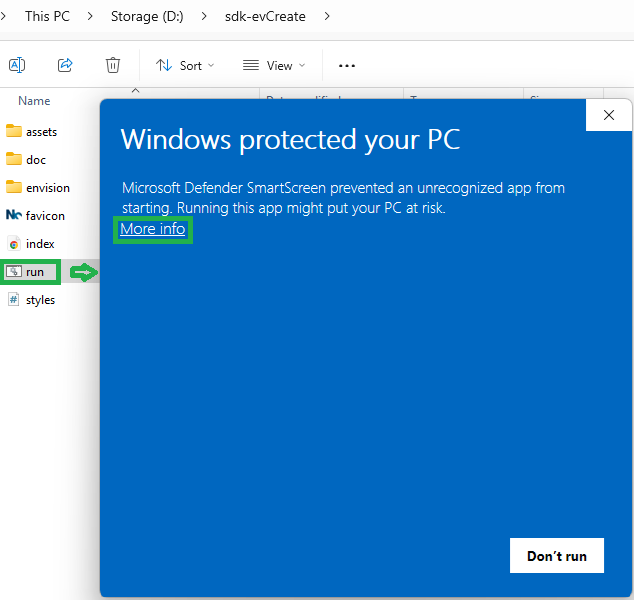Click the Delete trash can icon
Screen dimensions: 634x600
click(x=113, y=65)
